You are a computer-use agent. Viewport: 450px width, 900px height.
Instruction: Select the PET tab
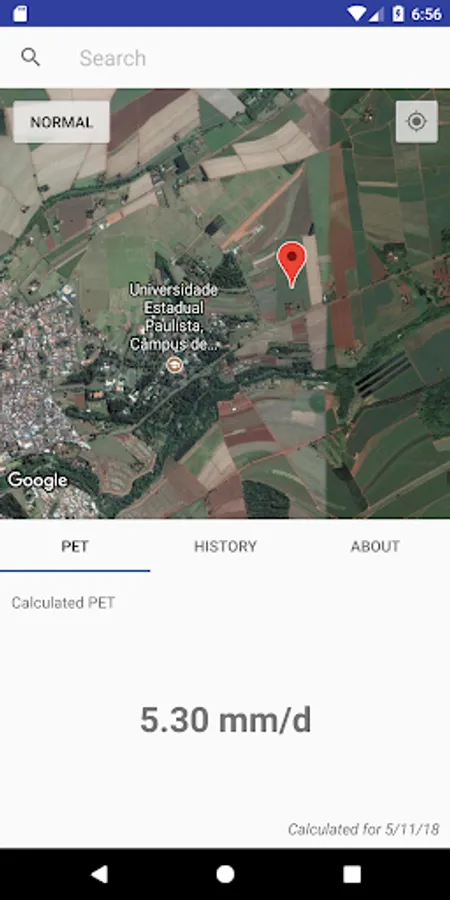[75, 546]
